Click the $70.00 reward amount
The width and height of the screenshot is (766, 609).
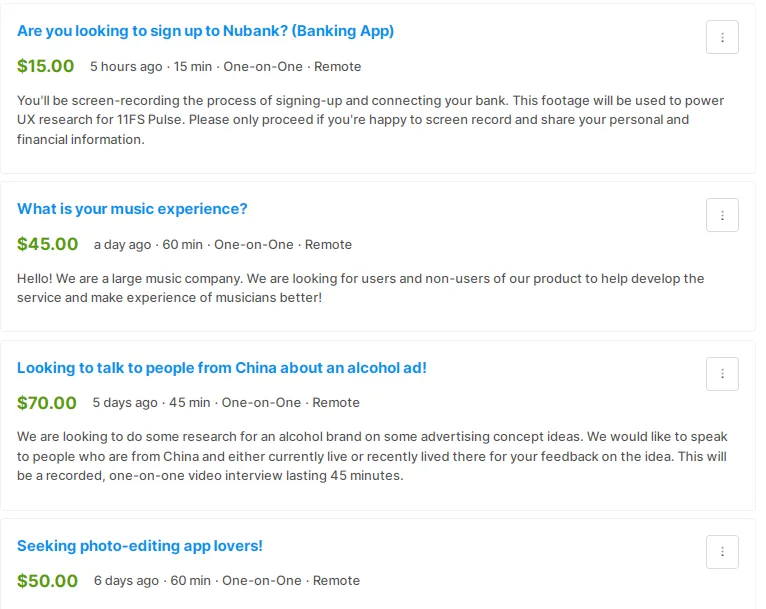(x=46, y=403)
